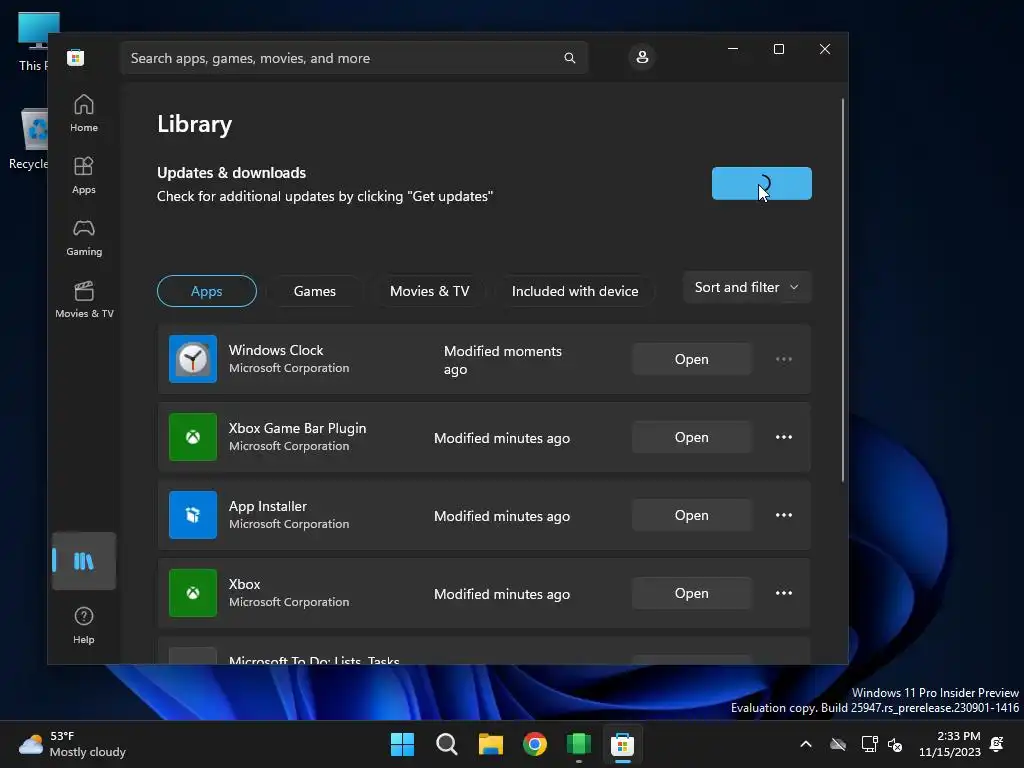Click 'Windows Clock' app name text

[x=276, y=350]
